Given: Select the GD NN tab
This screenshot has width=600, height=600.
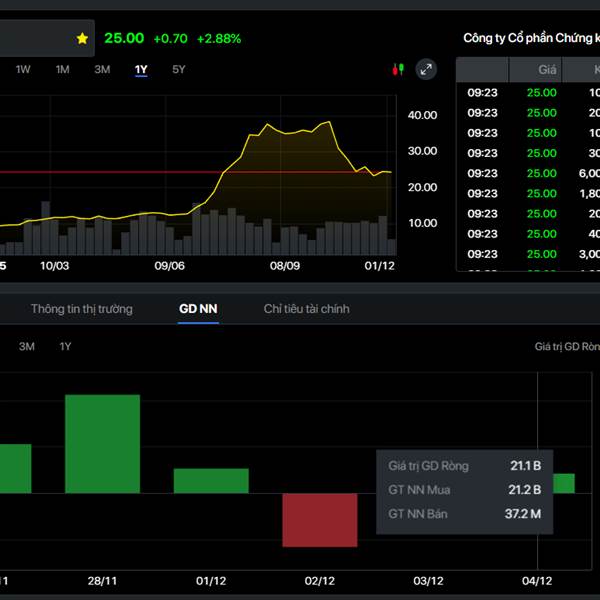Looking at the screenshot, I should 198,309.
